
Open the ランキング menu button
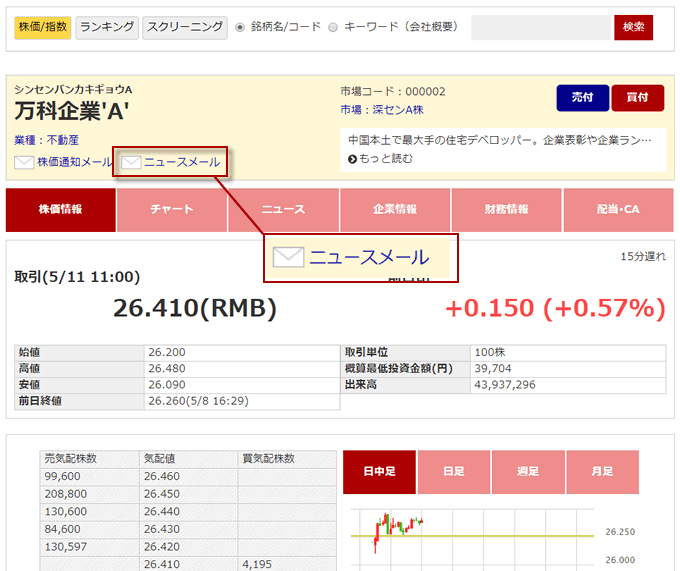106,27
